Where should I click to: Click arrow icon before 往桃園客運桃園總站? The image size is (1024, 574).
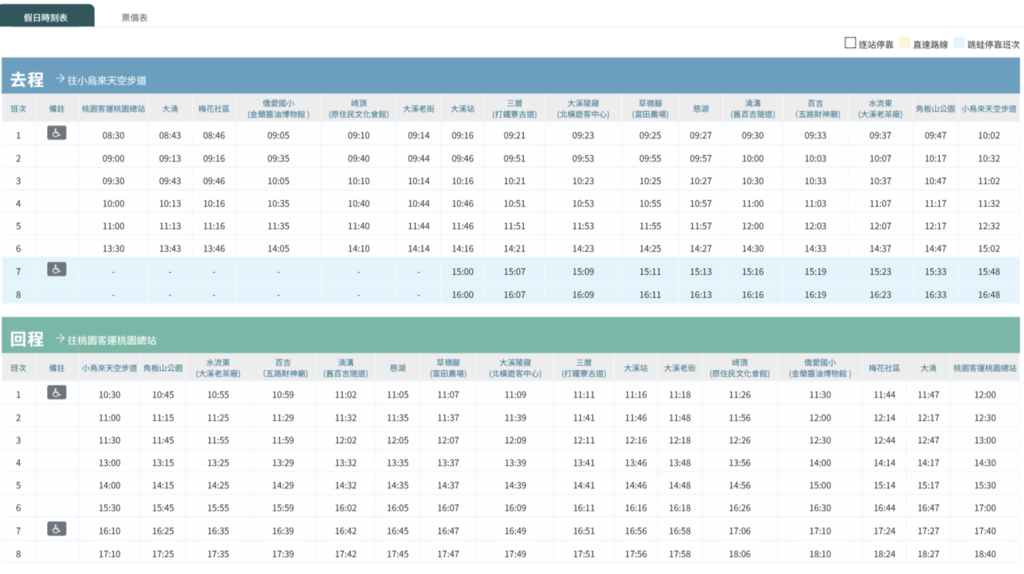[x=59, y=338]
